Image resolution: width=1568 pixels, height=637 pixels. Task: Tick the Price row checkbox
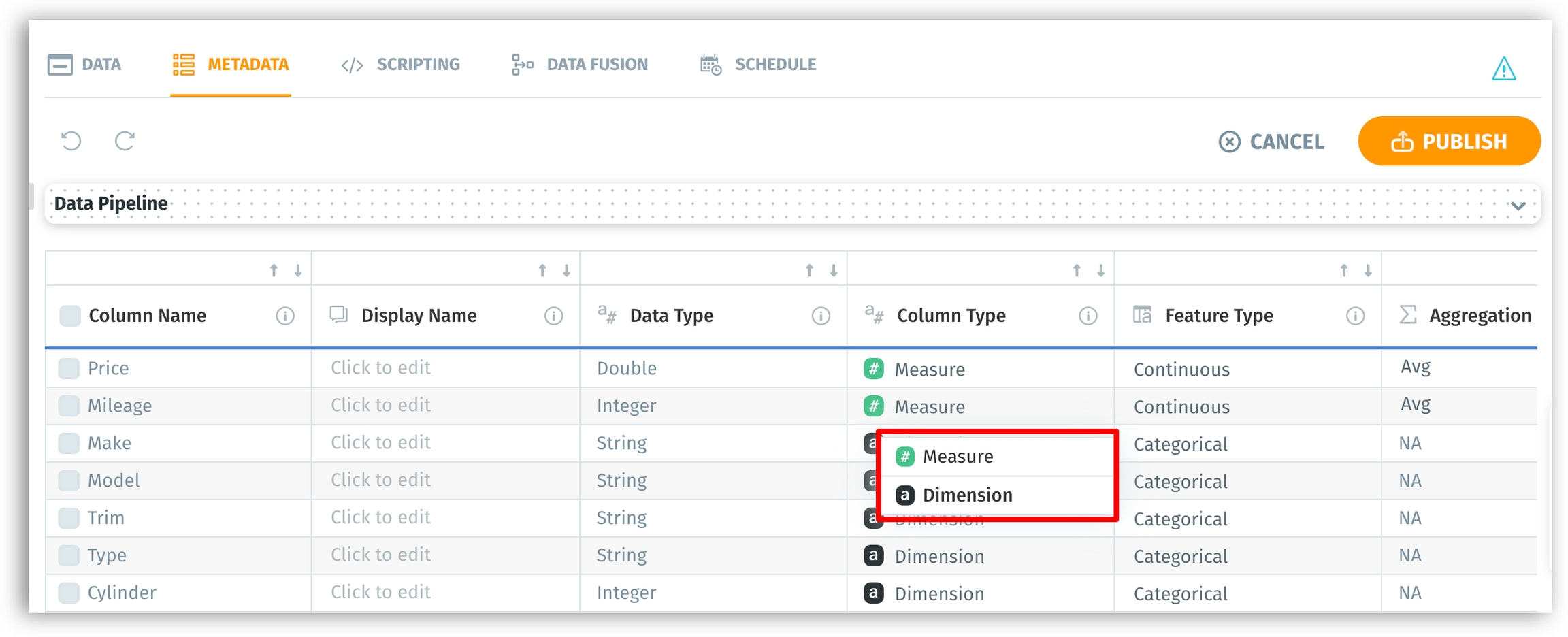[x=69, y=368]
